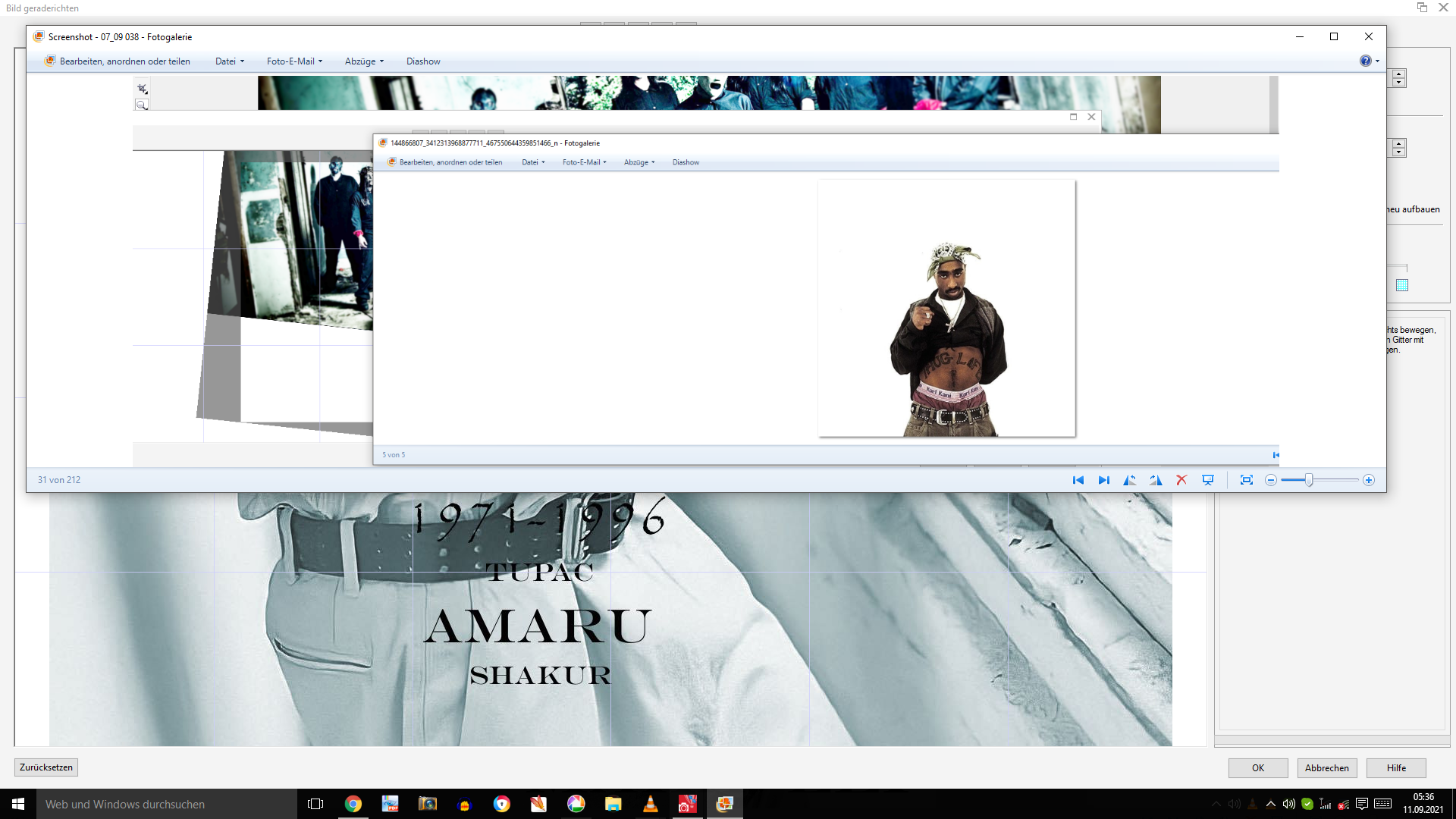Rotate photo counterclockwise in Fotogalerie
This screenshot has height=819, width=1456.
point(1130,480)
